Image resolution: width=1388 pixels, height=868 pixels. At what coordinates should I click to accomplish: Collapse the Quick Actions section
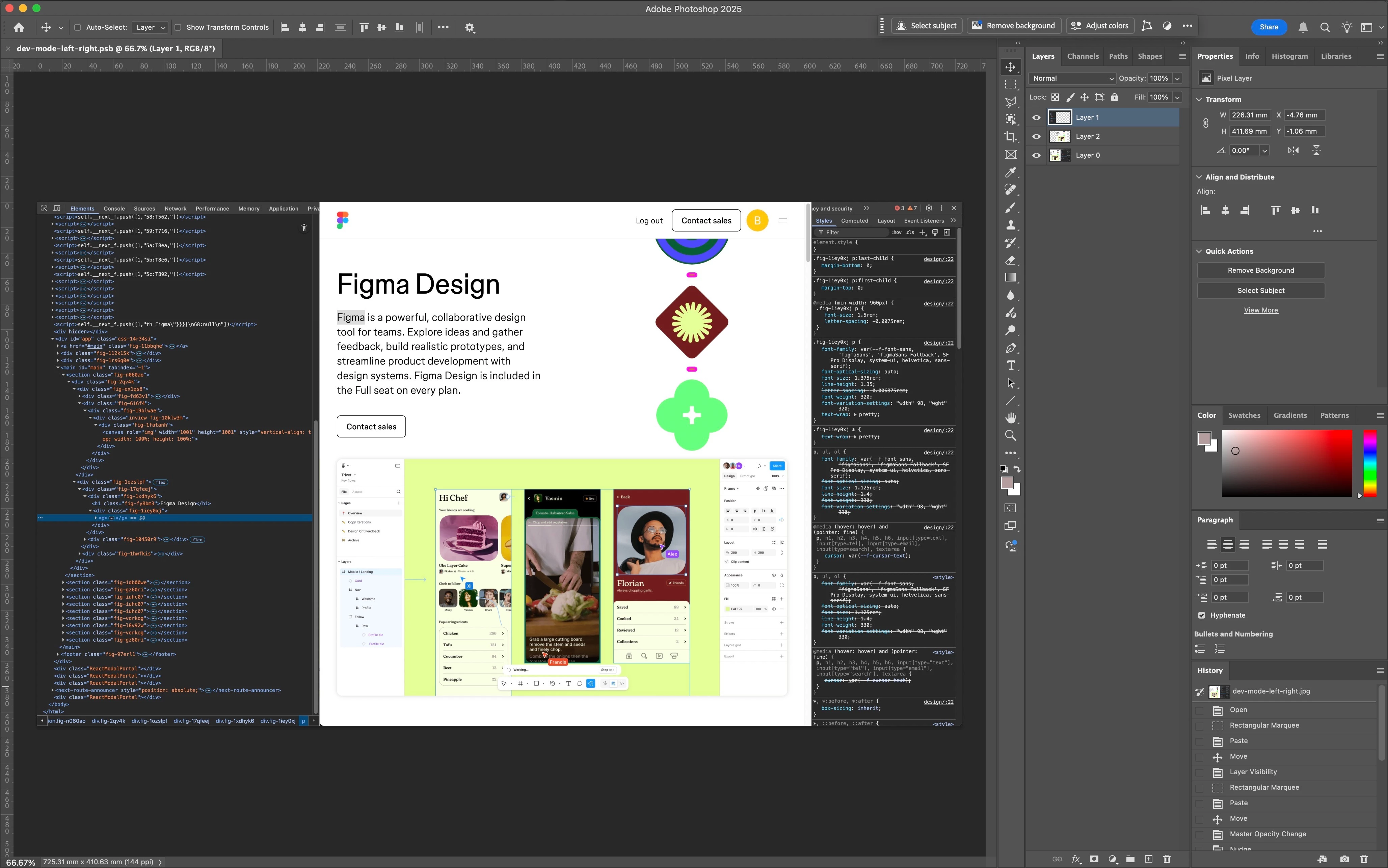coord(1199,251)
